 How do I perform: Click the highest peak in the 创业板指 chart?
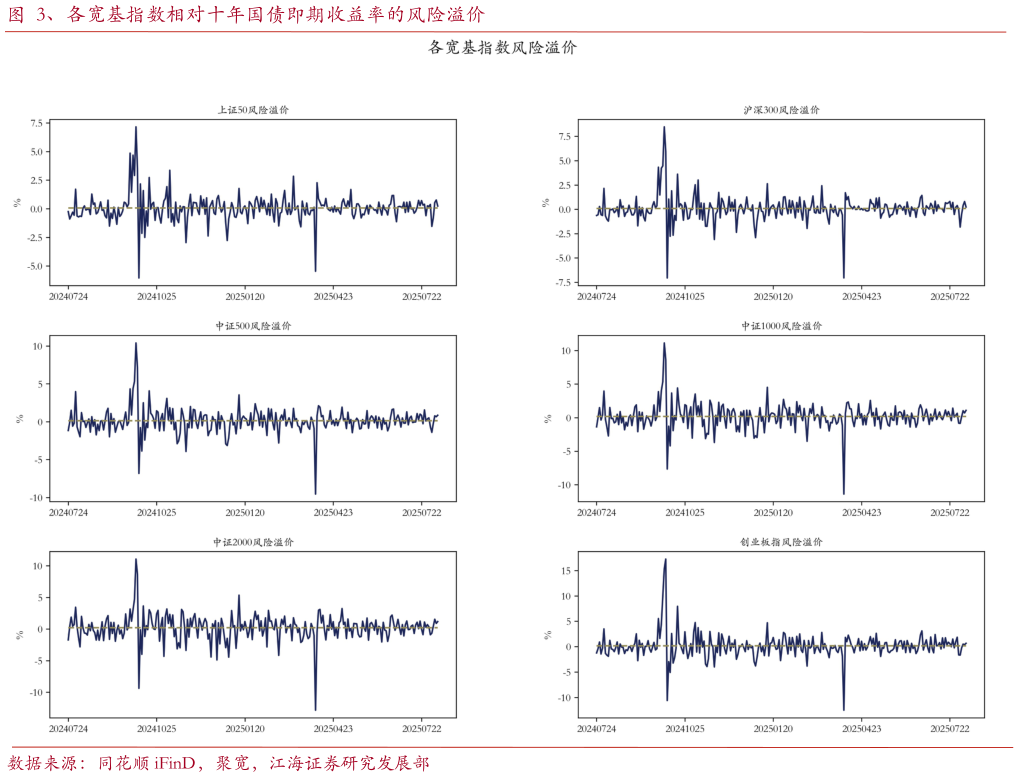tap(665, 560)
